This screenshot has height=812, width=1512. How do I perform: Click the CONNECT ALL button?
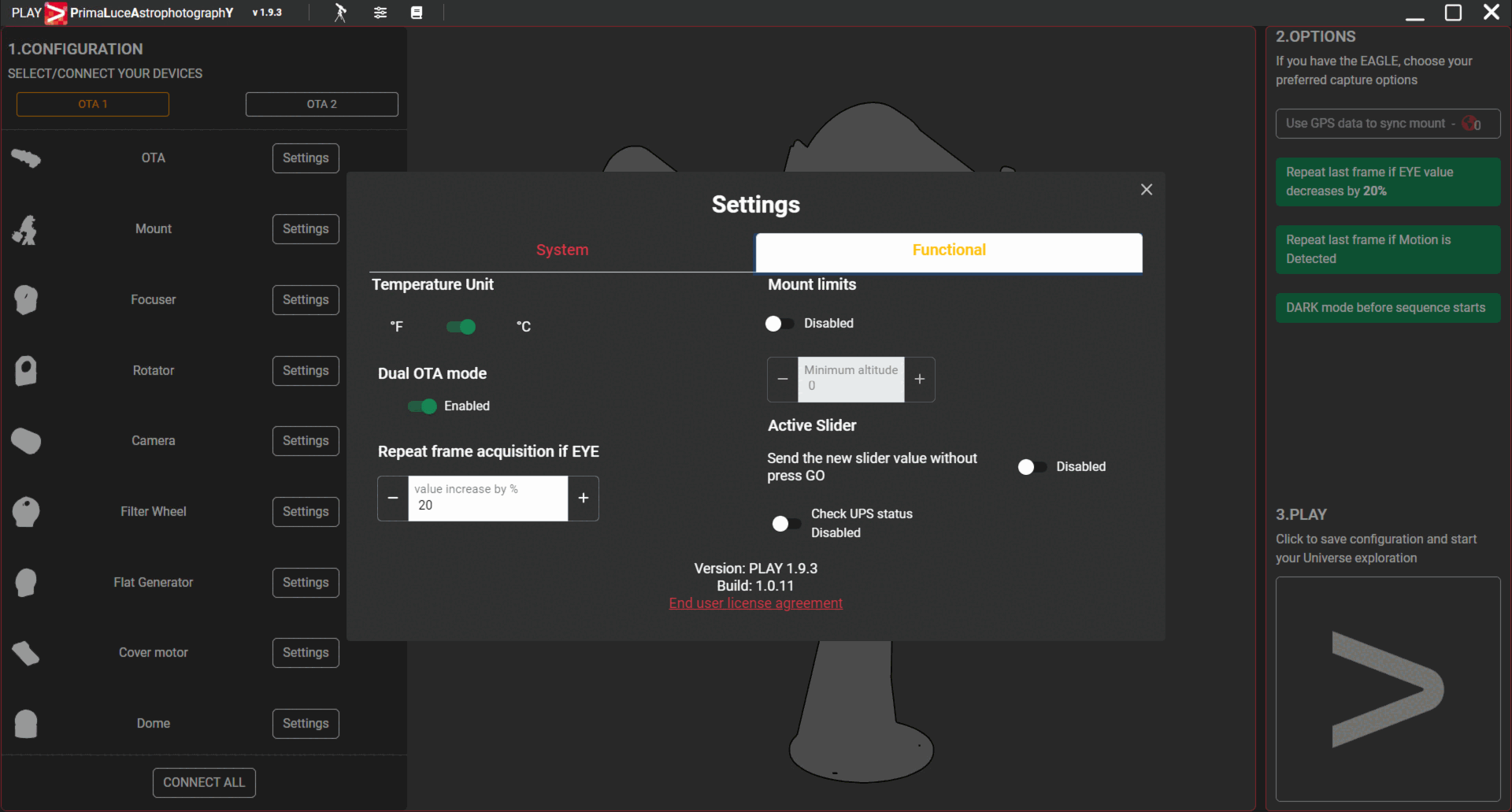(x=204, y=783)
